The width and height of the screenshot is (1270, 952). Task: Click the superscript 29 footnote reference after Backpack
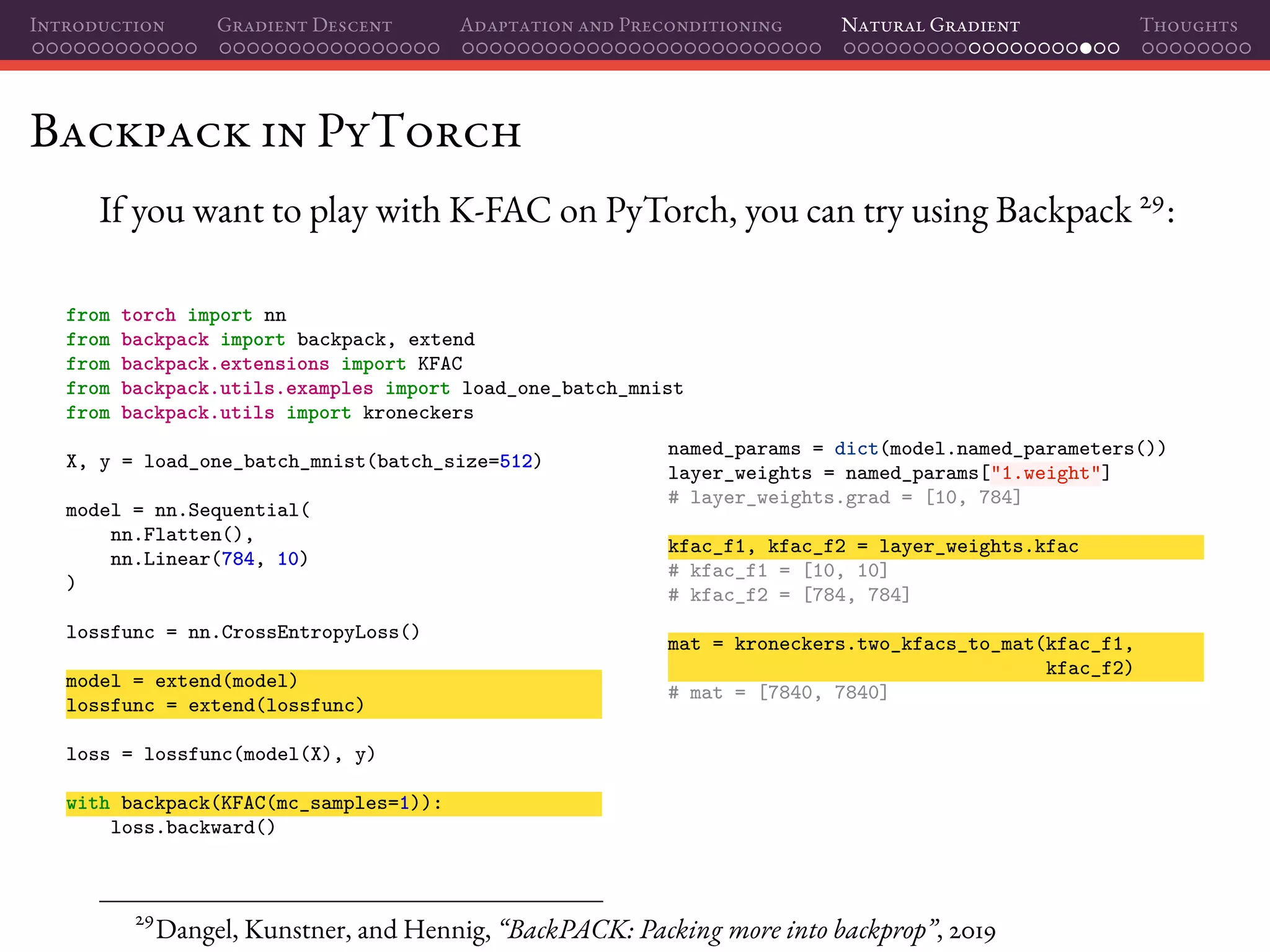pos(1152,203)
